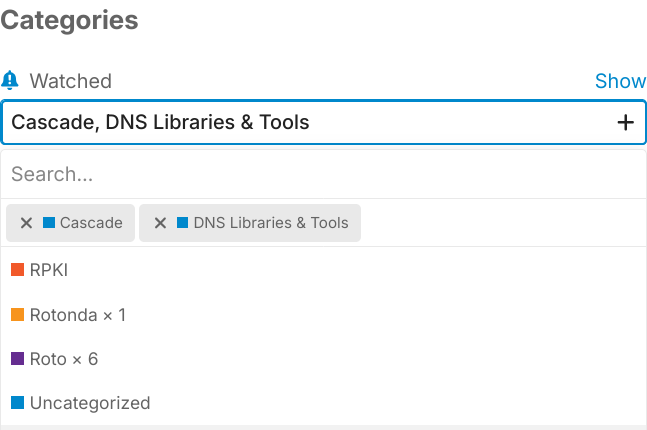Select the RPKI category option

pyautogui.click(x=49, y=270)
